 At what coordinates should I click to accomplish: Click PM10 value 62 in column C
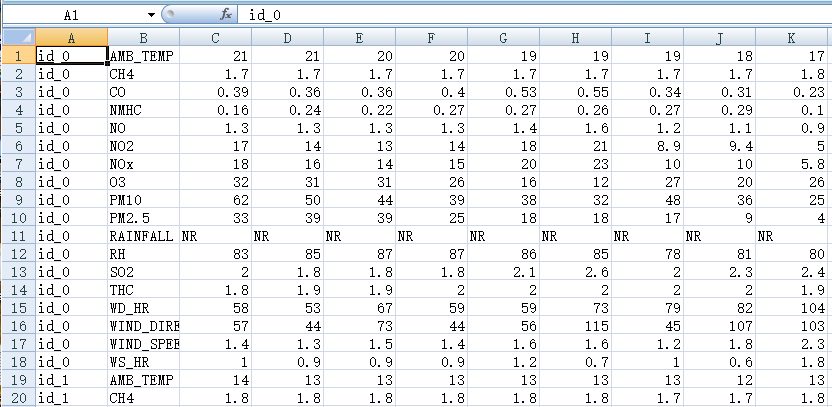pos(215,200)
